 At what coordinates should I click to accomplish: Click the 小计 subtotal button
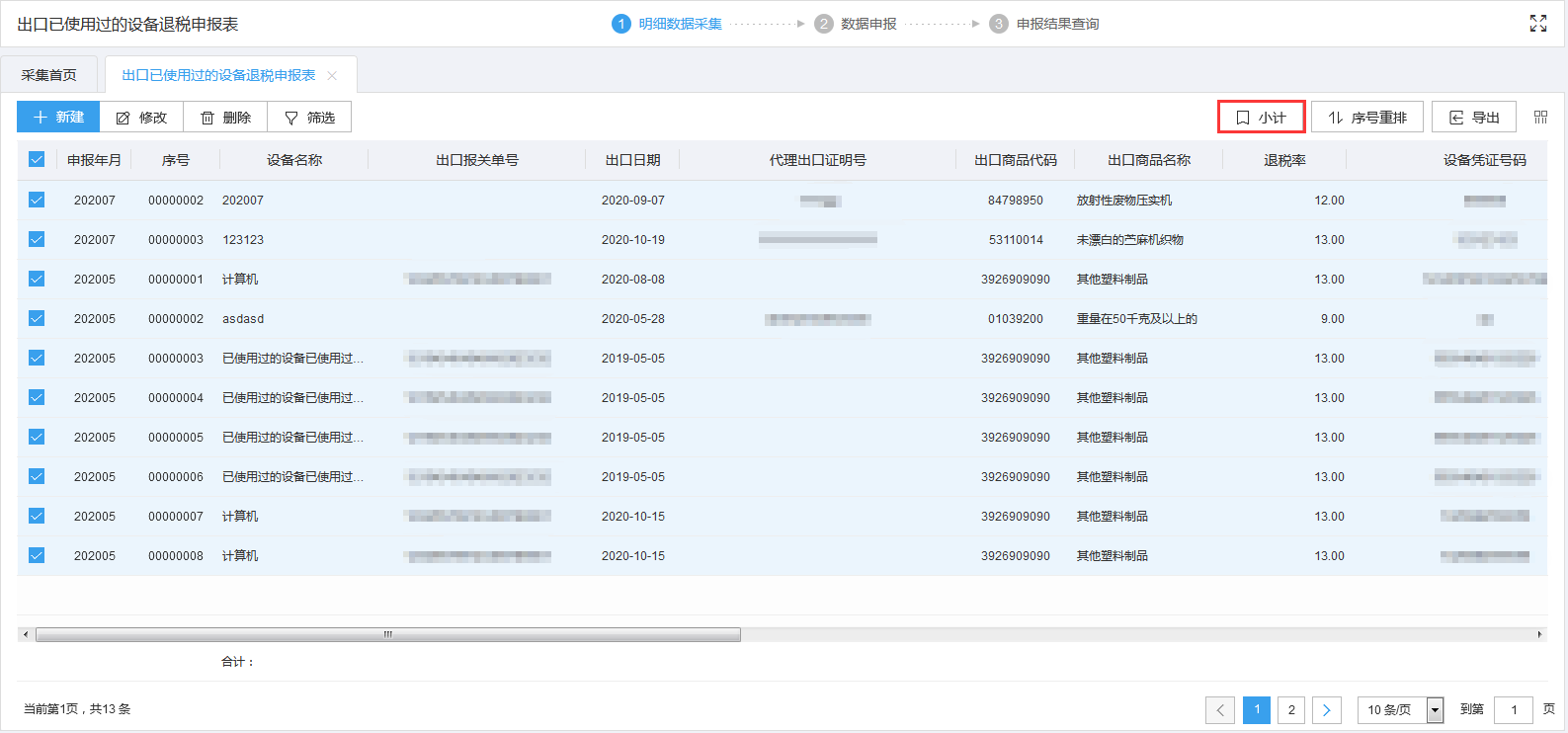tap(1261, 118)
